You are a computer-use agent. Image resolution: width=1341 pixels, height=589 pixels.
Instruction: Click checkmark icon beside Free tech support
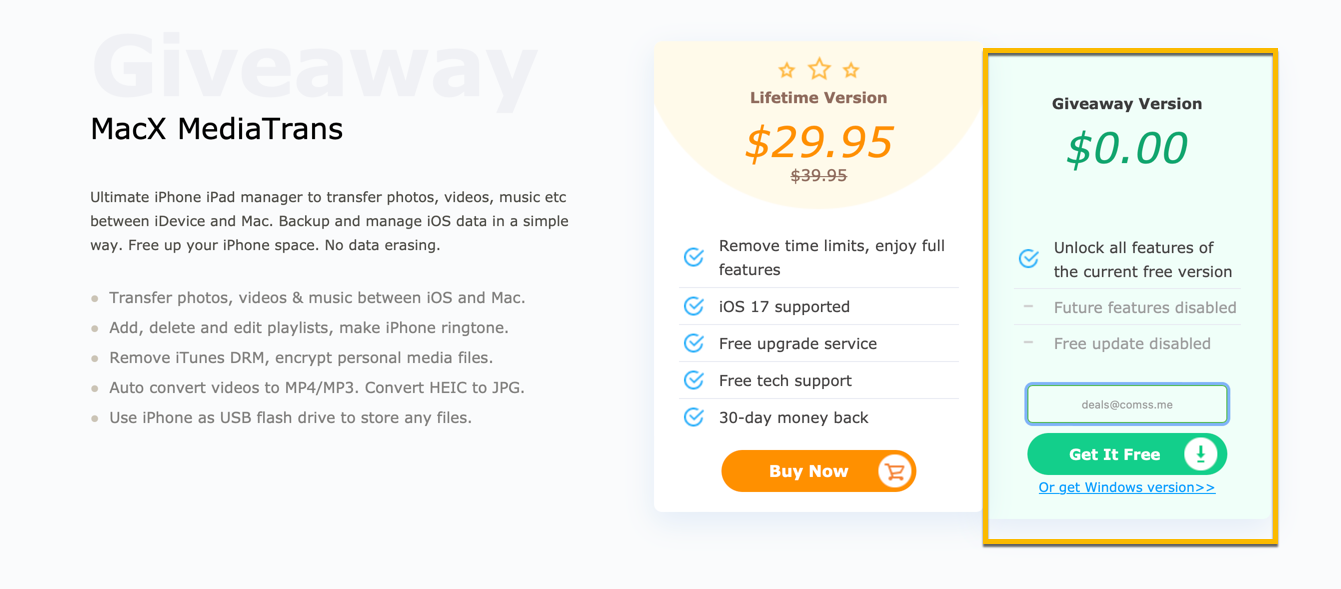pos(693,380)
